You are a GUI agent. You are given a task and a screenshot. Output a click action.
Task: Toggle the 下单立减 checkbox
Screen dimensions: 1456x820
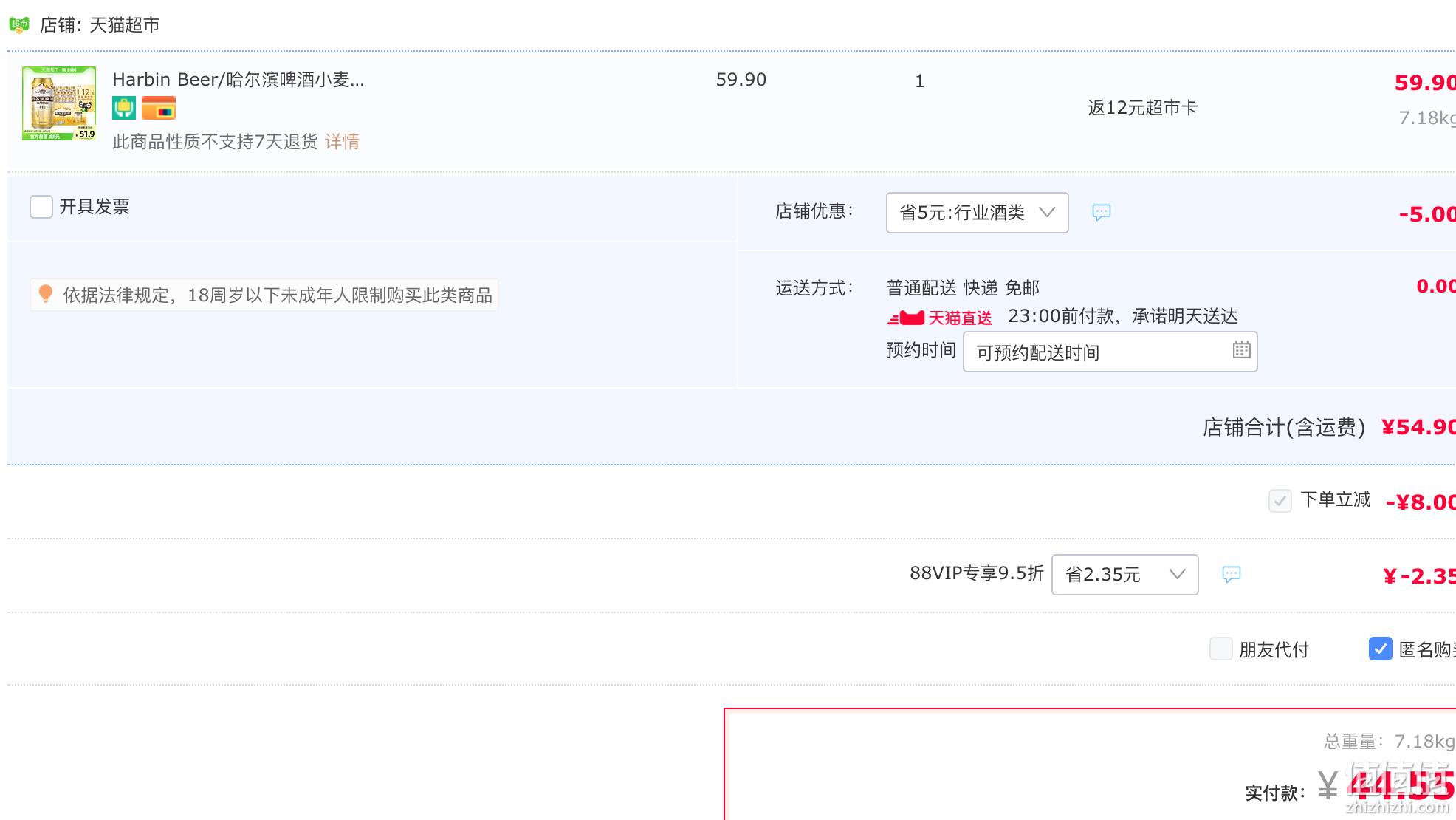pyautogui.click(x=1280, y=501)
